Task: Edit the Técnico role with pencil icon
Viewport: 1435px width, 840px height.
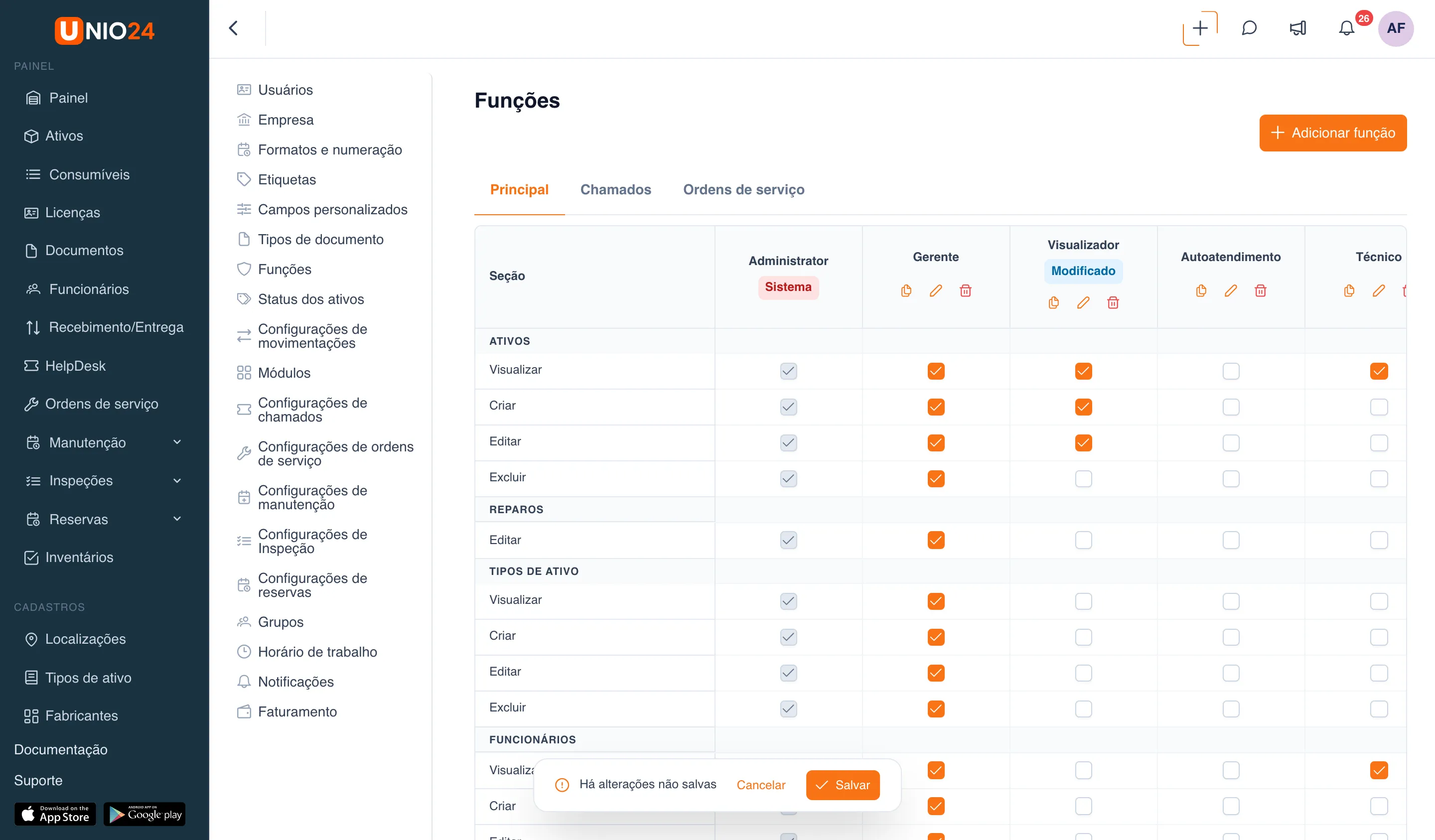Action: pos(1379,290)
